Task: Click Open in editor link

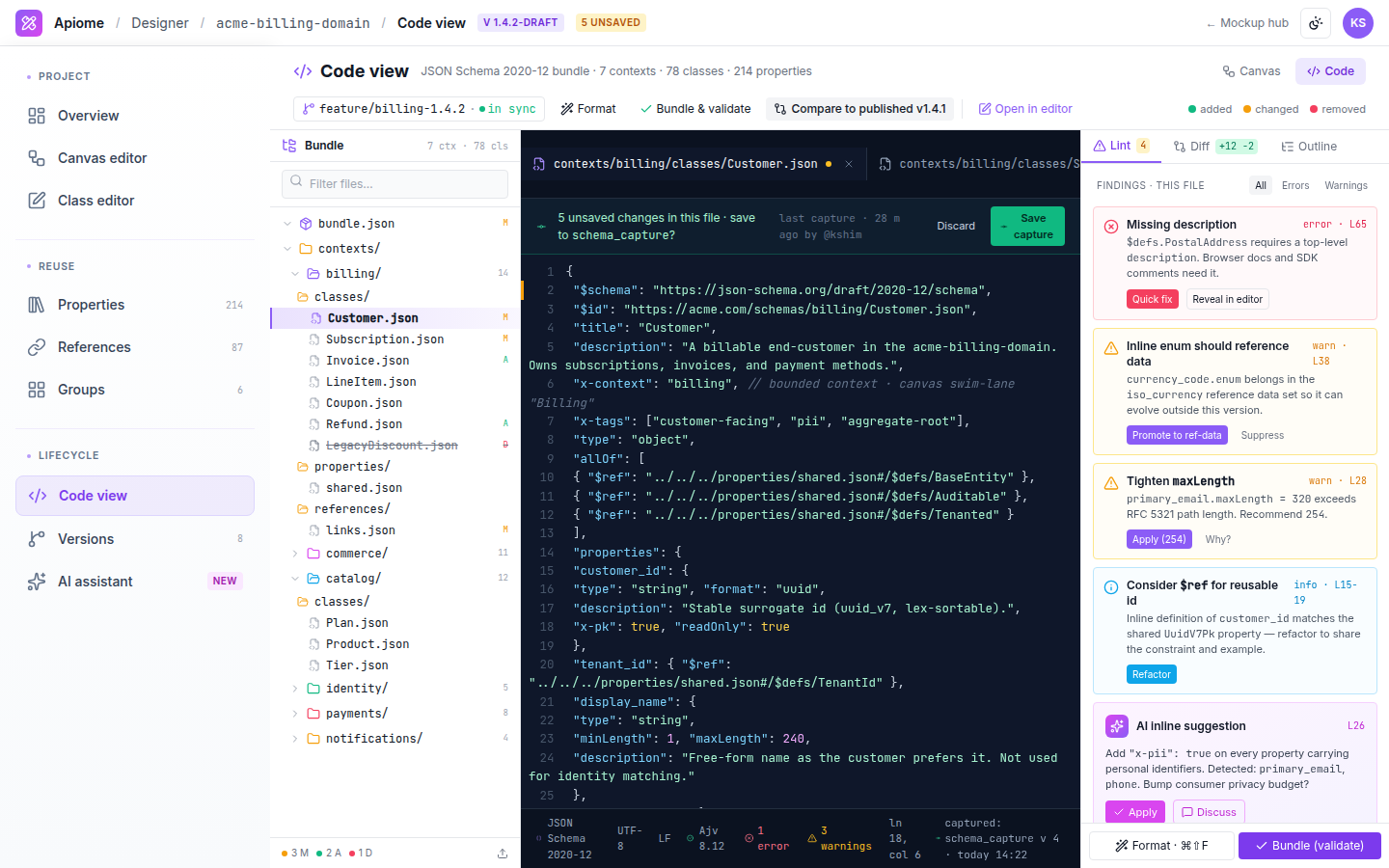Action: pos(1025,109)
